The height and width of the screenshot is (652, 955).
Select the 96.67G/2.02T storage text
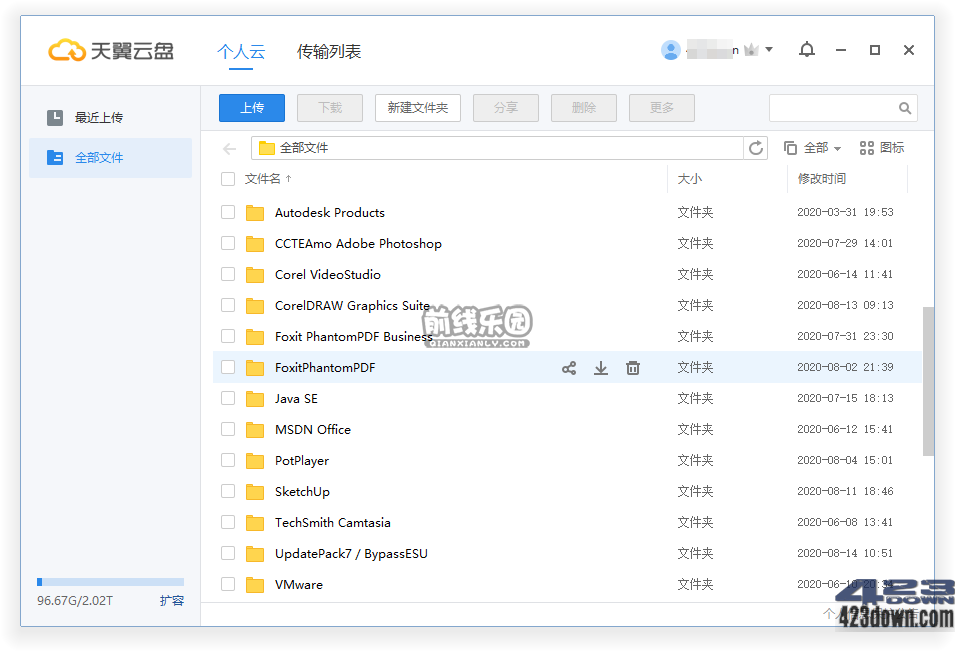tap(75, 601)
